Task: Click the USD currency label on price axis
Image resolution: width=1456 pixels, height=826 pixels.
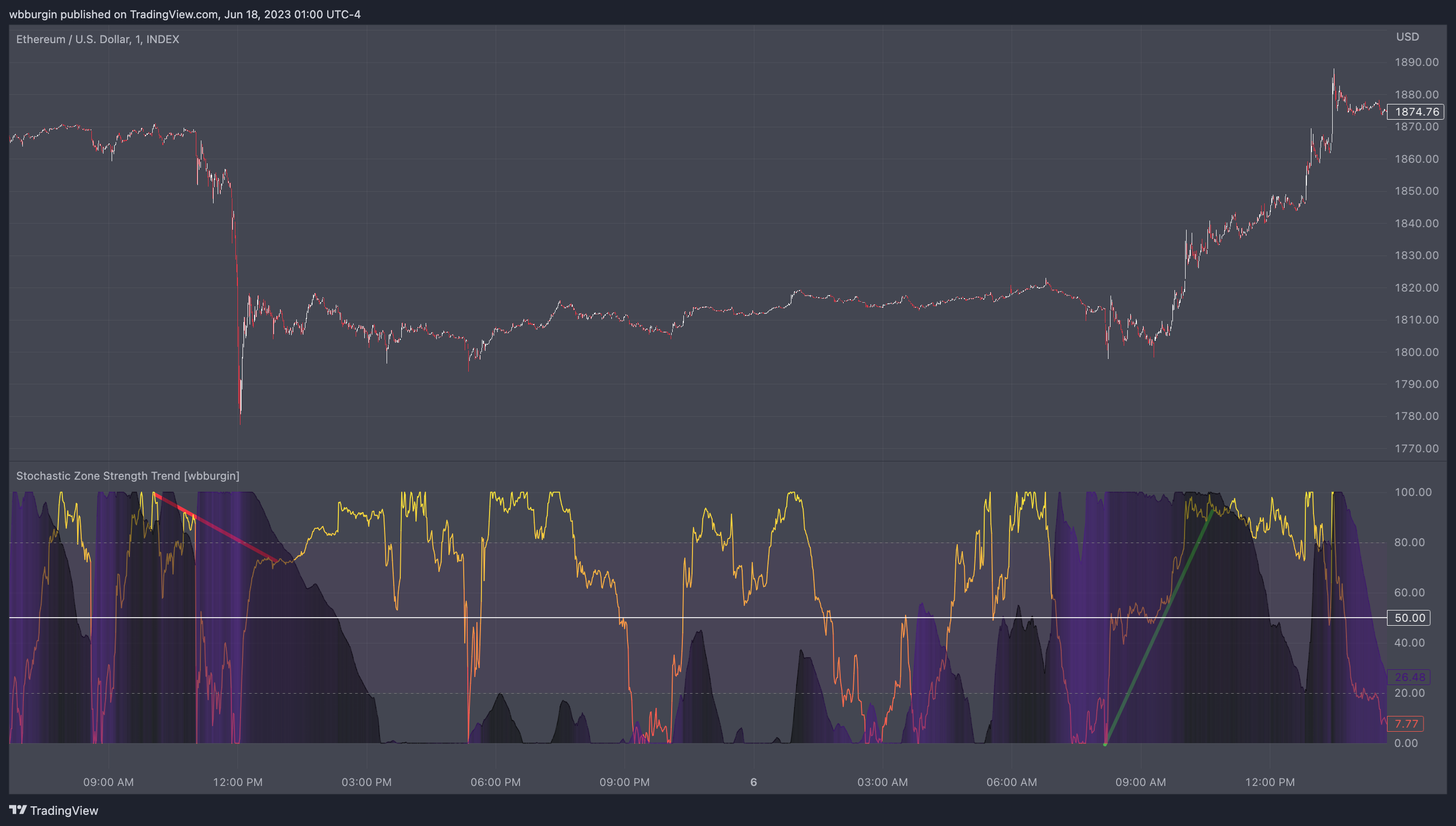Action: (1407, 37)
